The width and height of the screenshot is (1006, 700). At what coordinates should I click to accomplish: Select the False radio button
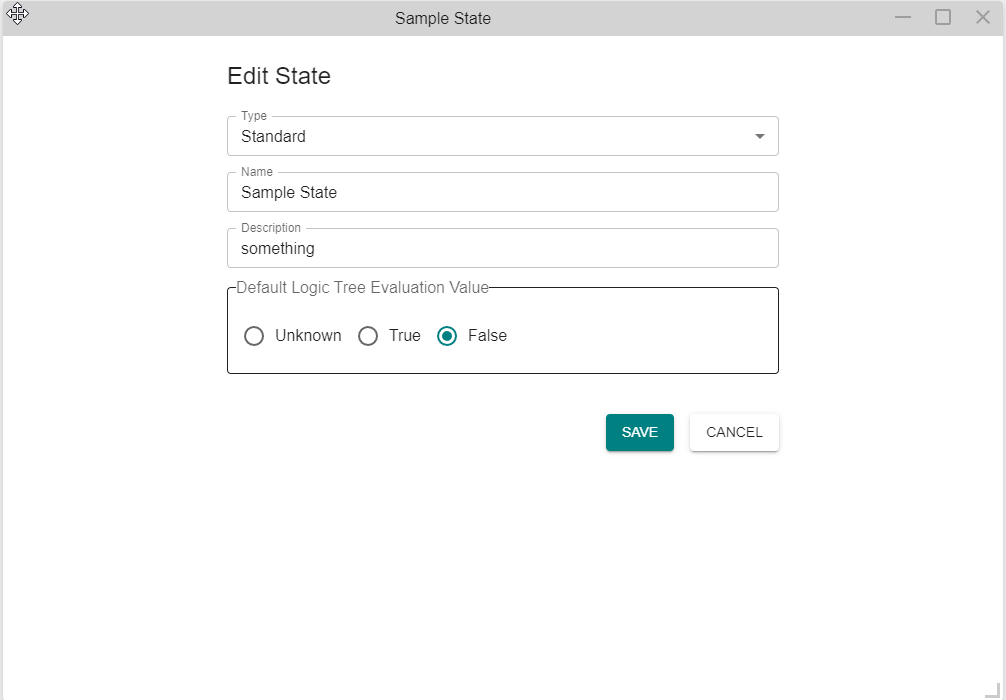pos(447,336)
